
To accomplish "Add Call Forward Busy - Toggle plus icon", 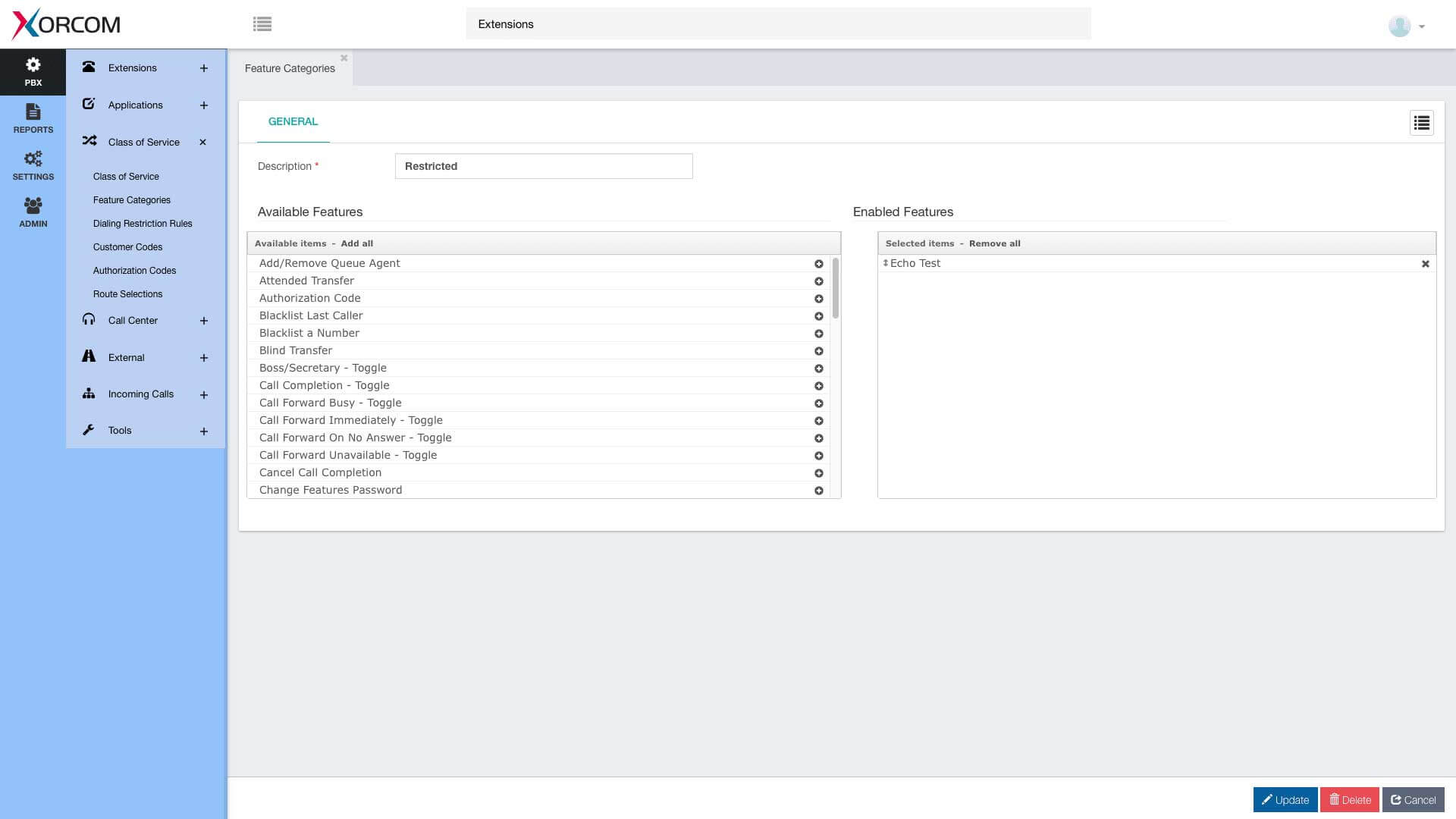I will point(818,403).
